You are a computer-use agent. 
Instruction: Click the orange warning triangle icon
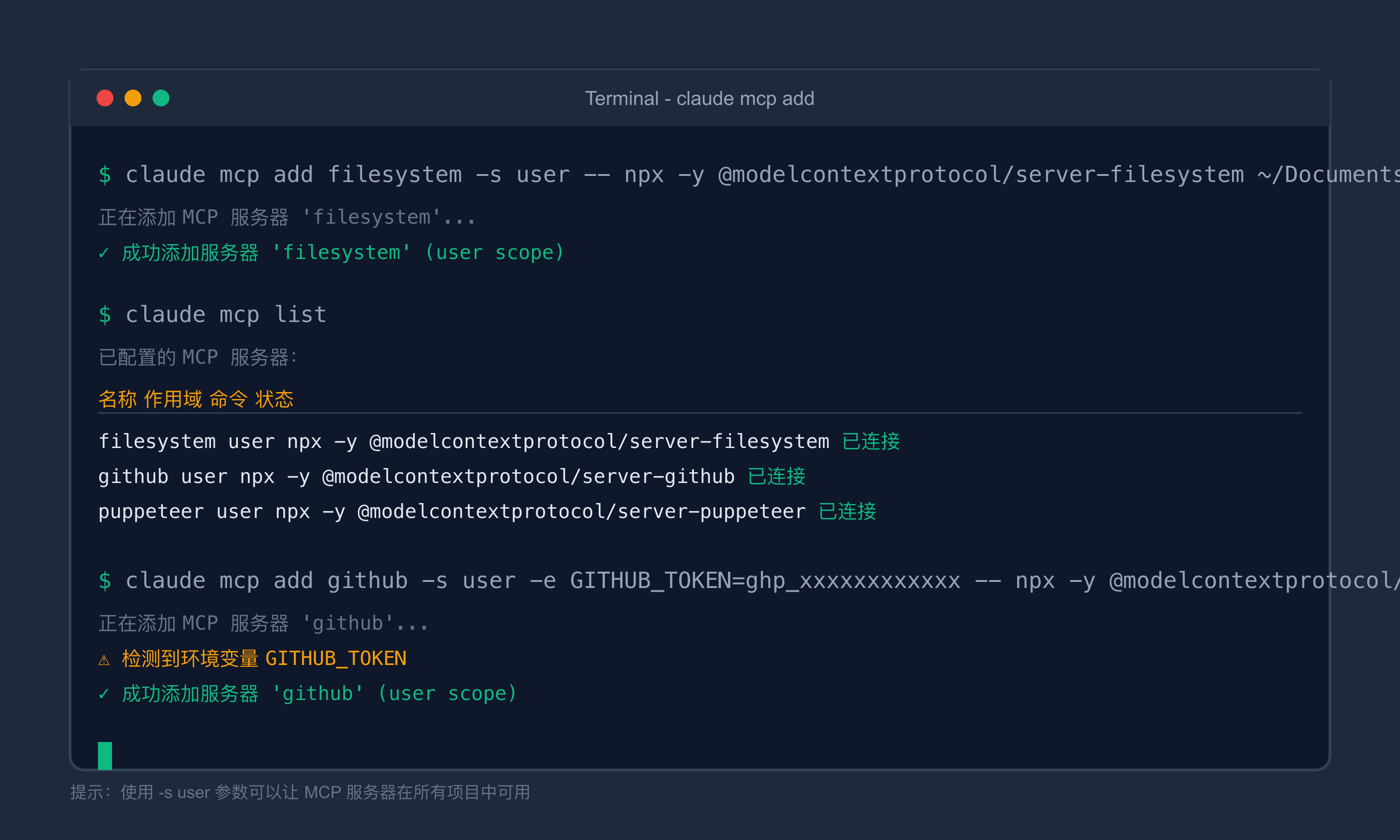pos(104,660)
